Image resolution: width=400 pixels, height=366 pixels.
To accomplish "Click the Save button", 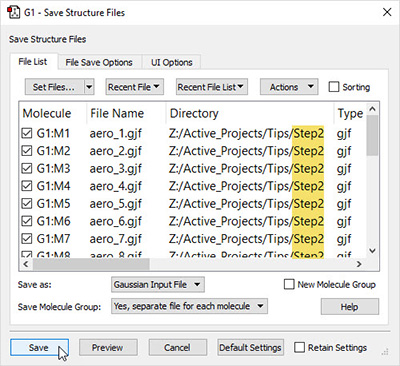I will 39,348.
